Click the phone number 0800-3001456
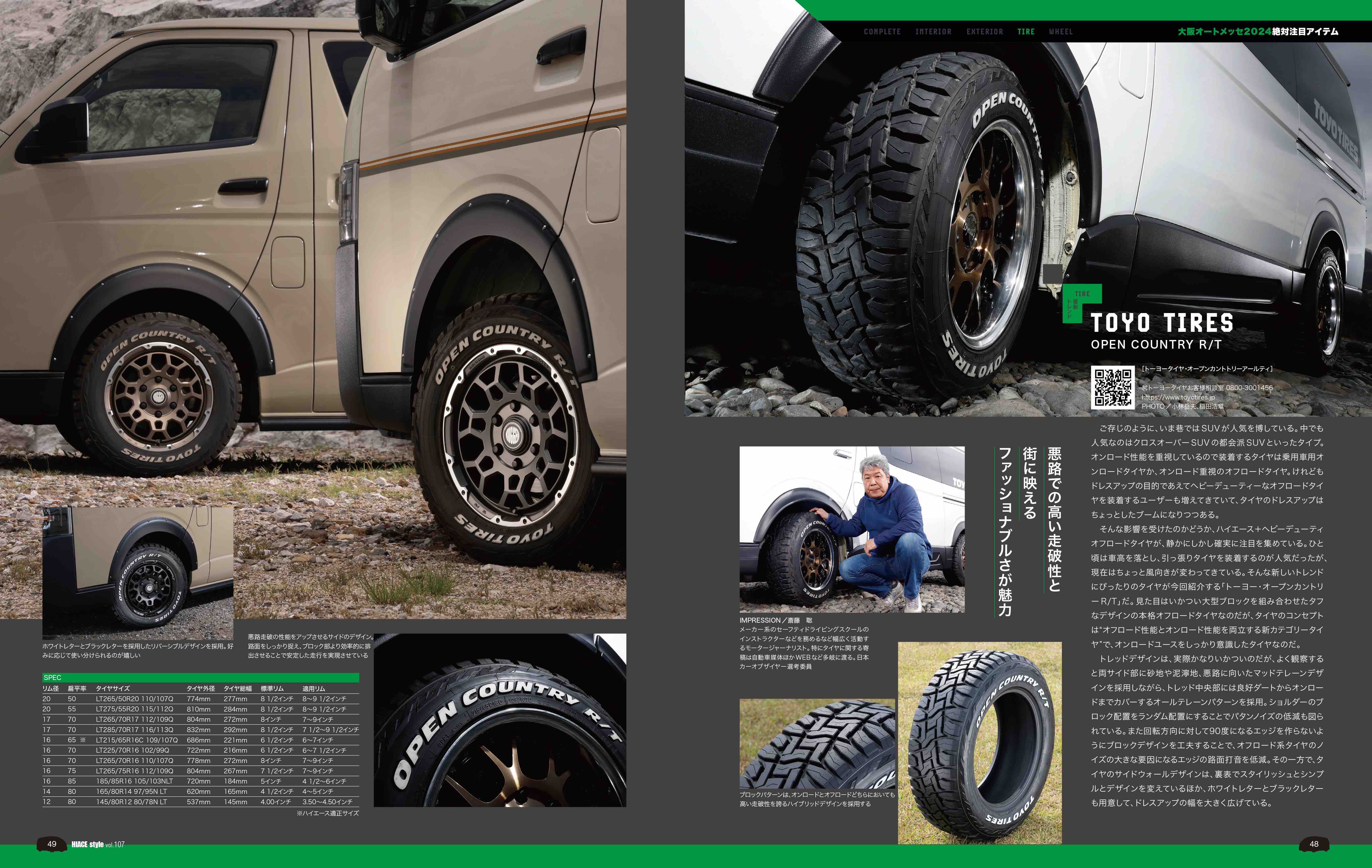The image size is (1372, 868). click(1249, 388)
